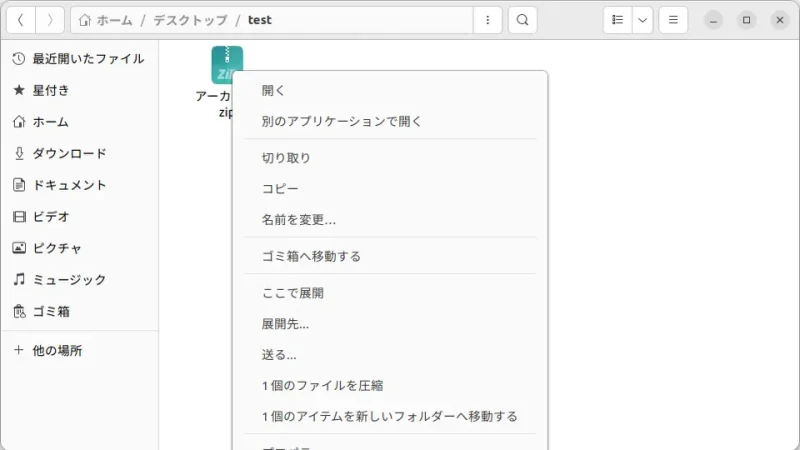The image size is (800, 450).
Task: Select ここで展開 to extract here
Action: pos(390,293)
